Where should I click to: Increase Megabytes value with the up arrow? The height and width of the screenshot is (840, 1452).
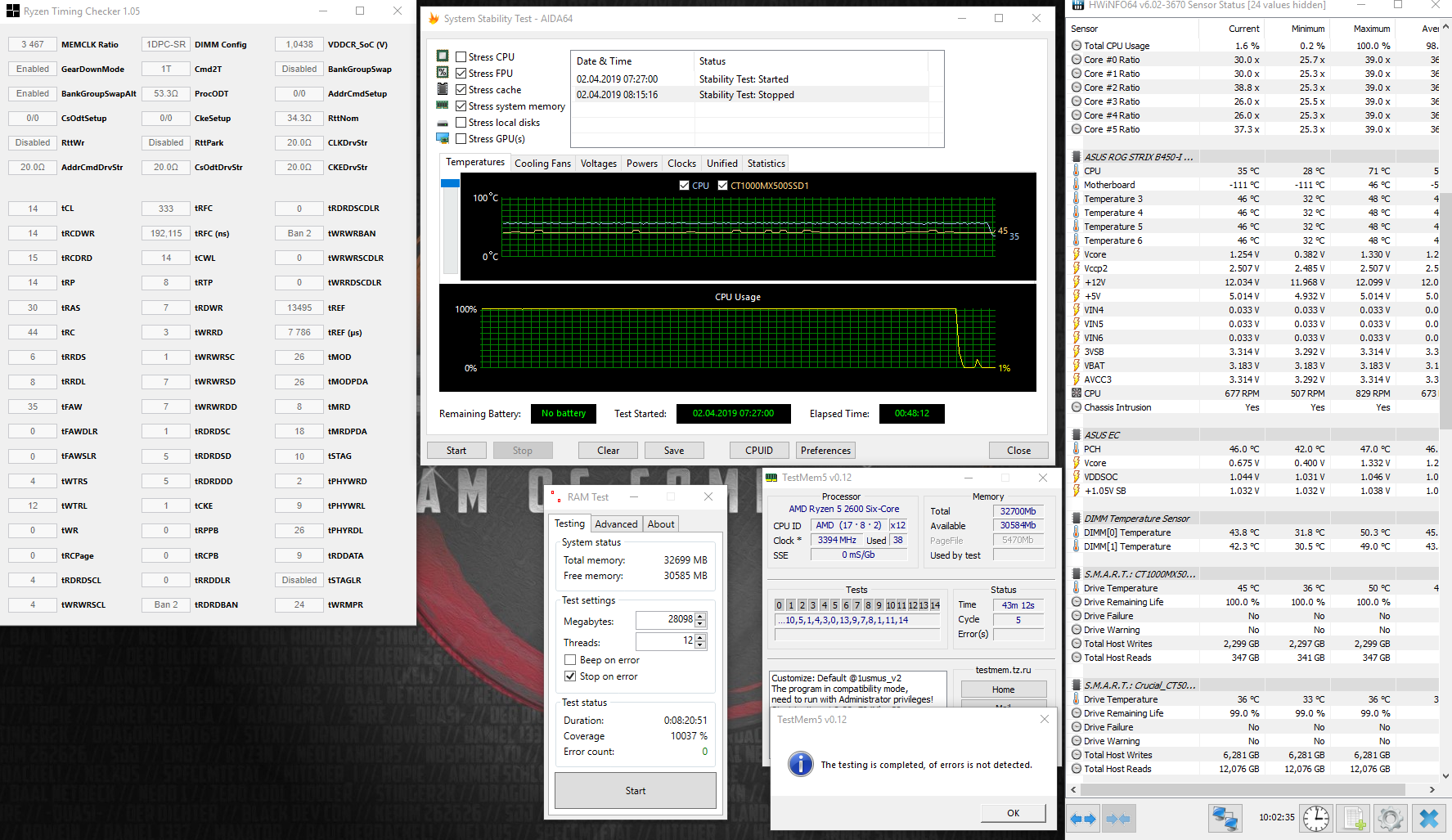(x=700, y=616)
